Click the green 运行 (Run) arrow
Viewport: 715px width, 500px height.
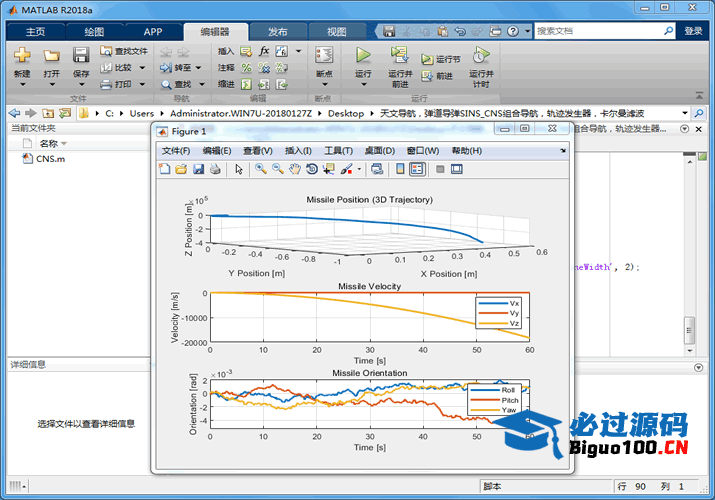coord(363,55)
